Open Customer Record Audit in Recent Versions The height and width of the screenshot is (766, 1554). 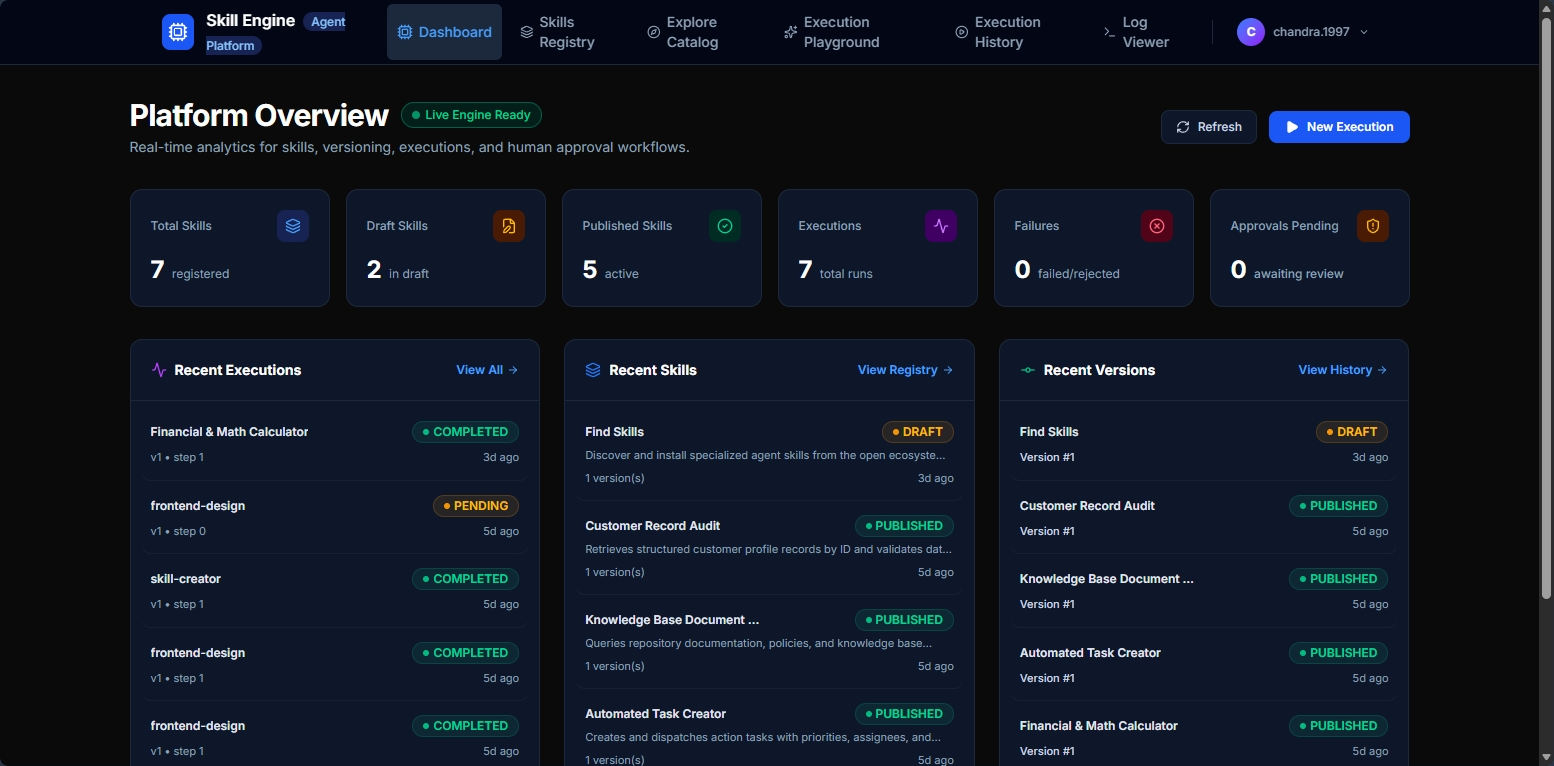[1204, 518]
